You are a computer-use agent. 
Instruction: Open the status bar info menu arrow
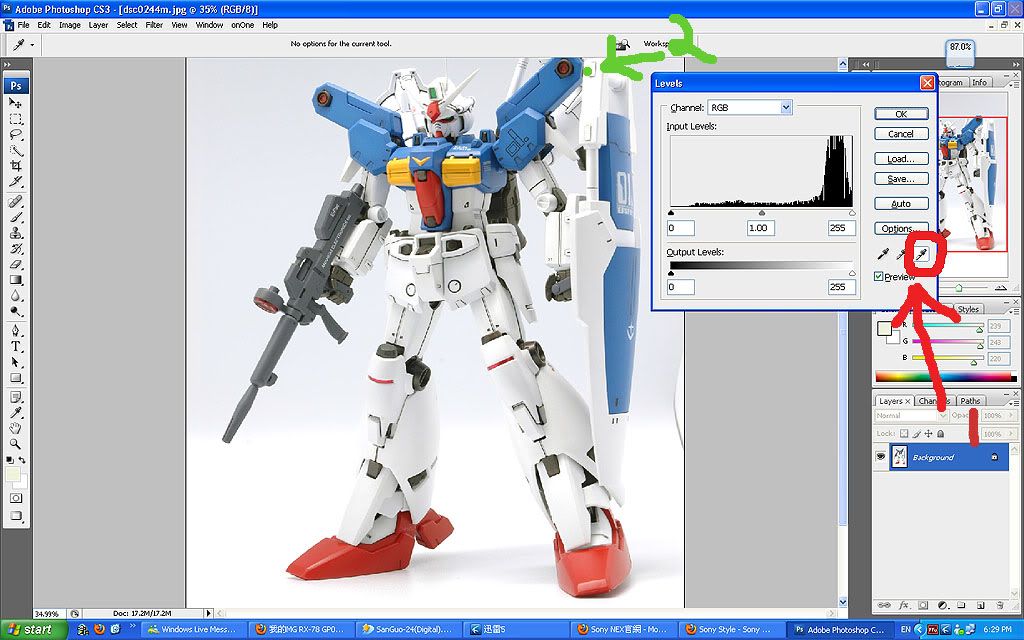point(209,613)
